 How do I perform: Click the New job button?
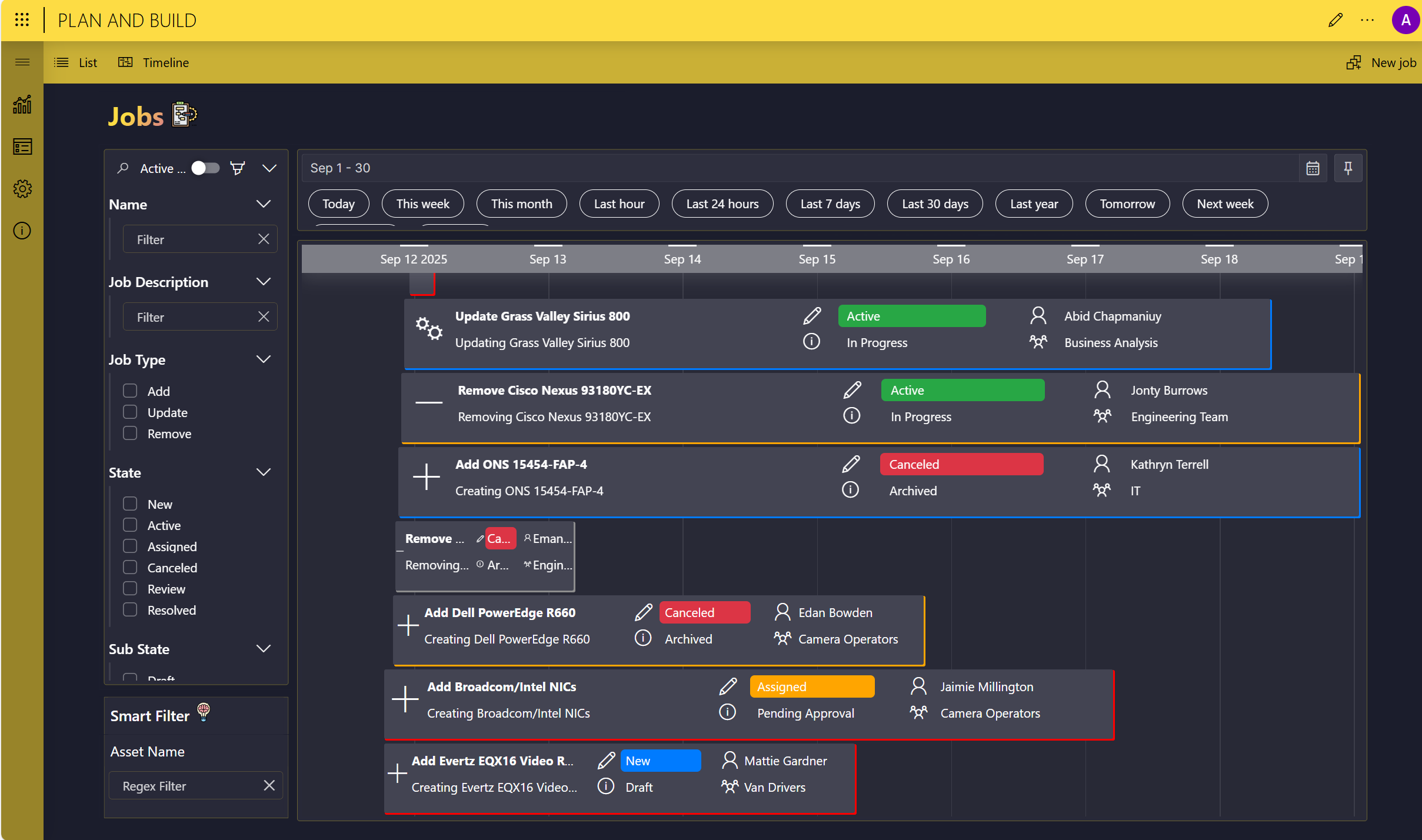pos(1382,62)
